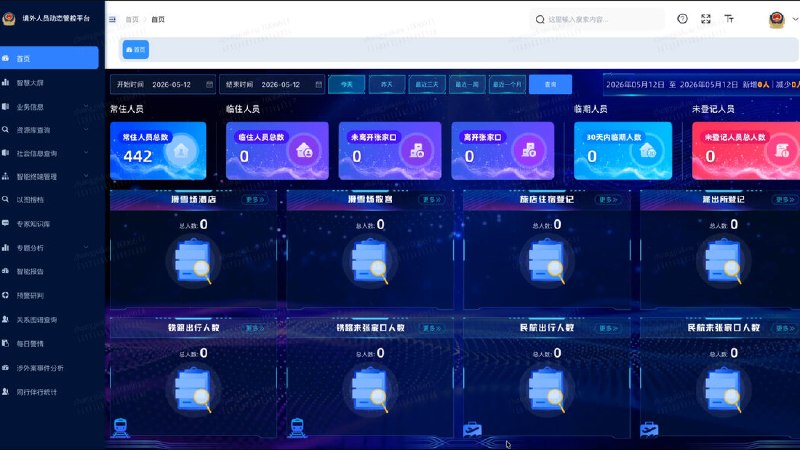Select the 首页 item in the sidebar
Screen dimensions: 800x450
[x=49, y=58]
